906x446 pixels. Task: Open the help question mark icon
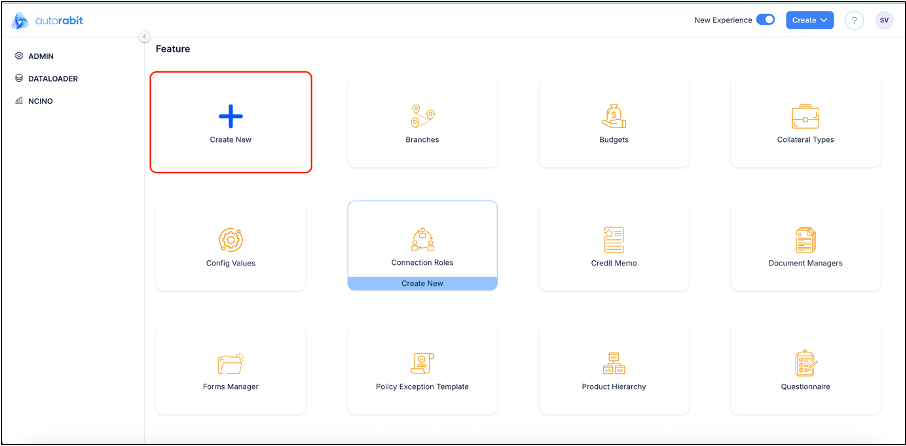(854, 20)
